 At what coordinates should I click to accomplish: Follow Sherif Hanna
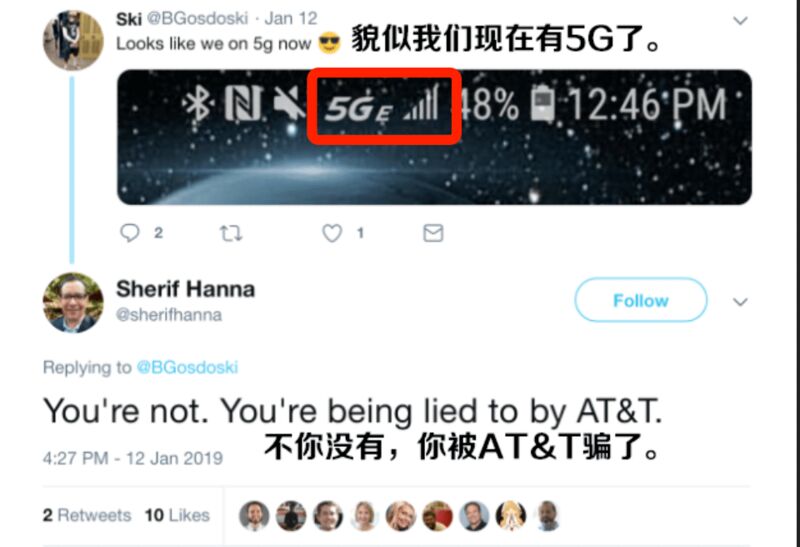pos(641,300)
